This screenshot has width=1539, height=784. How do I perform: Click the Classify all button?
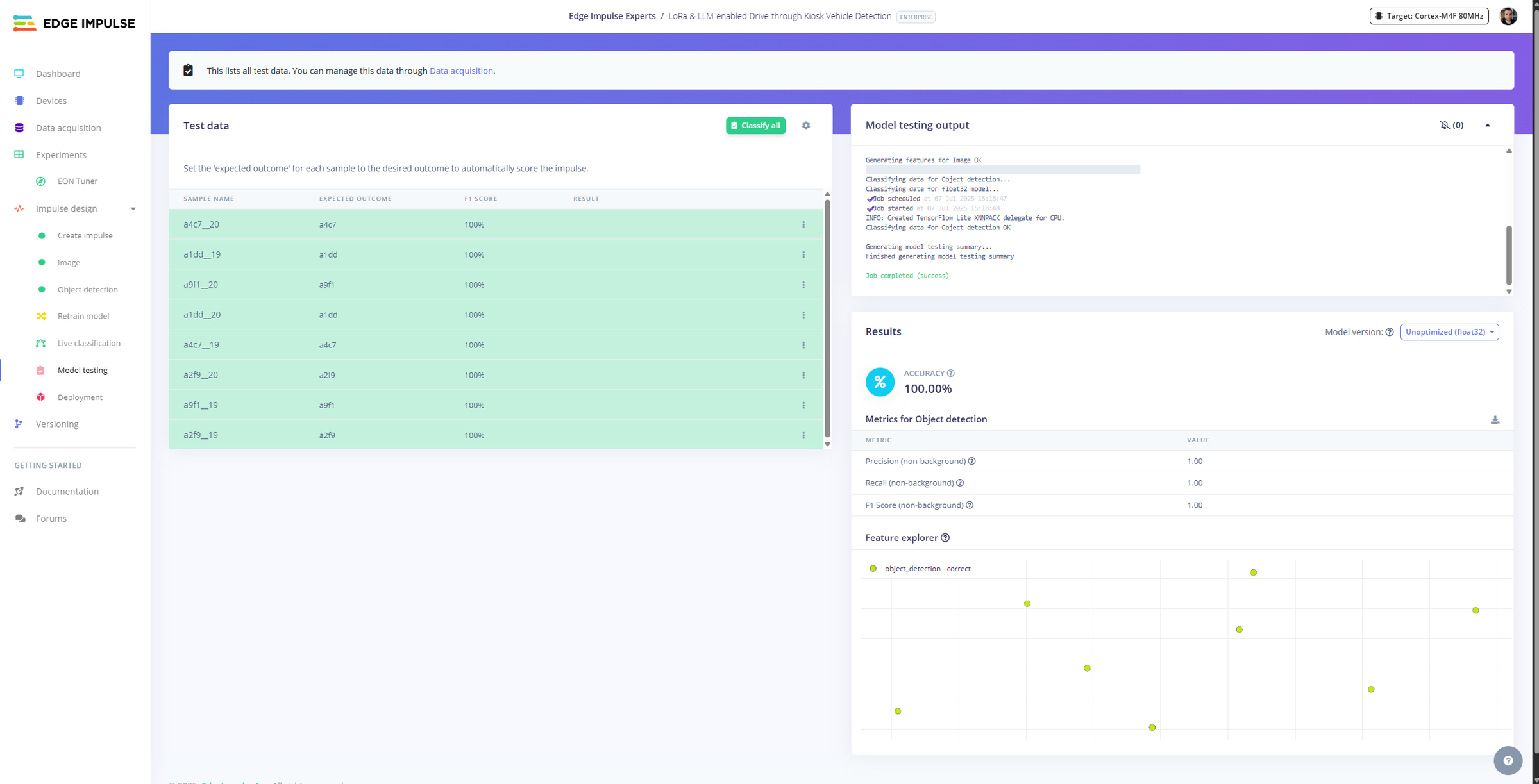coord(755,126)
